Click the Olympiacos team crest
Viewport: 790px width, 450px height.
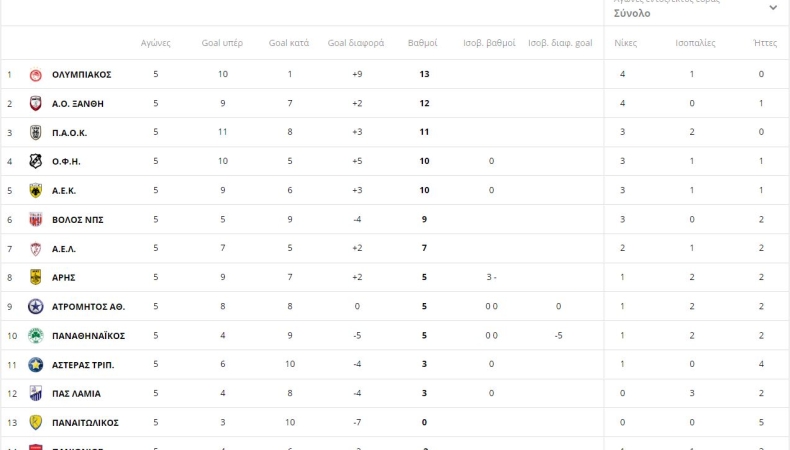35,74
